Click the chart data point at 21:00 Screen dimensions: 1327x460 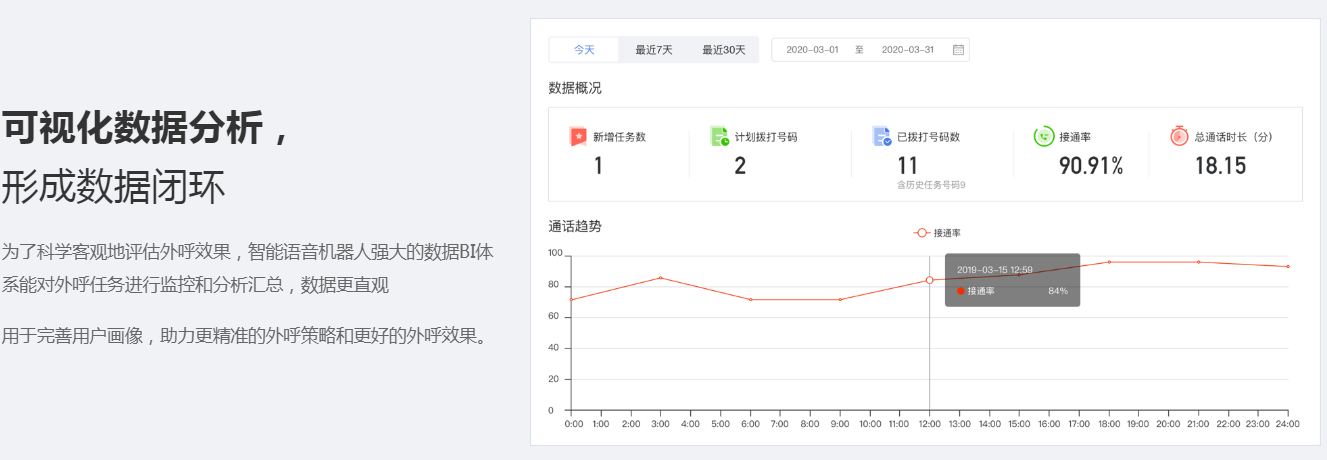(1198, 262)
